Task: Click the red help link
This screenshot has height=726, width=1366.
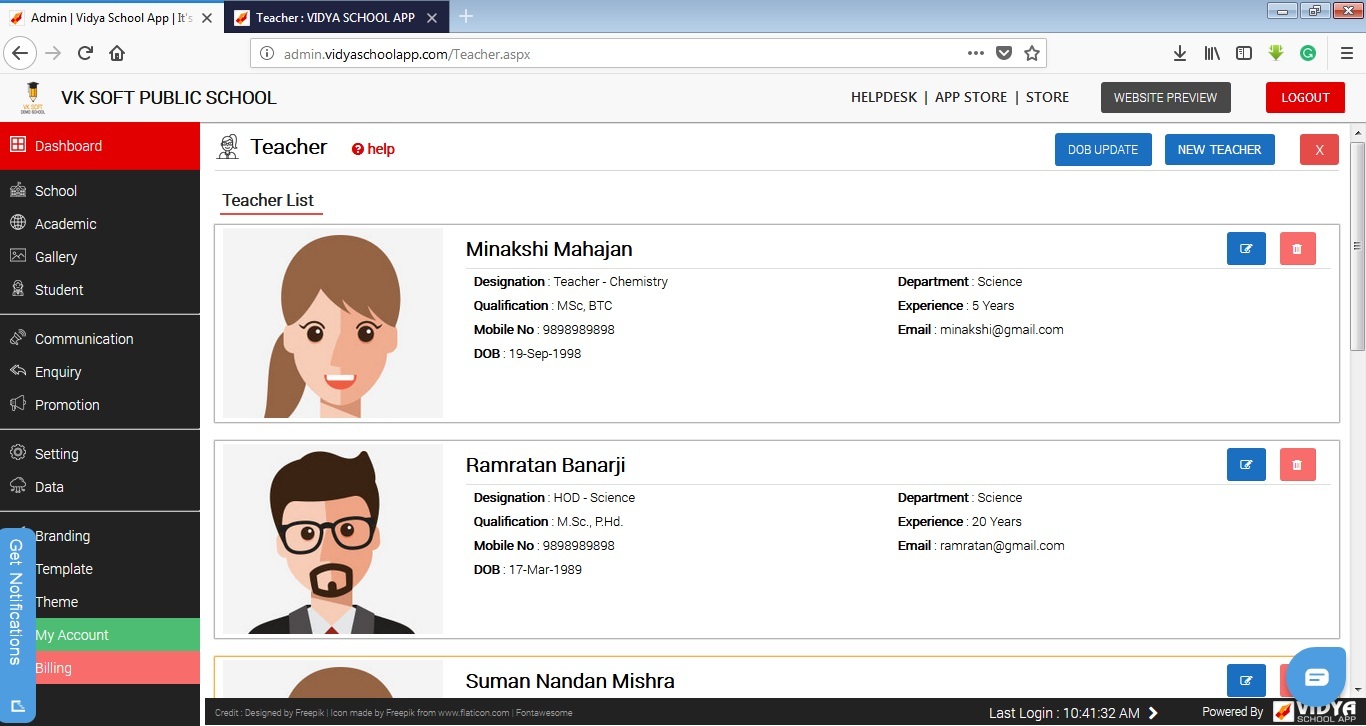Action: pos(373,149)
